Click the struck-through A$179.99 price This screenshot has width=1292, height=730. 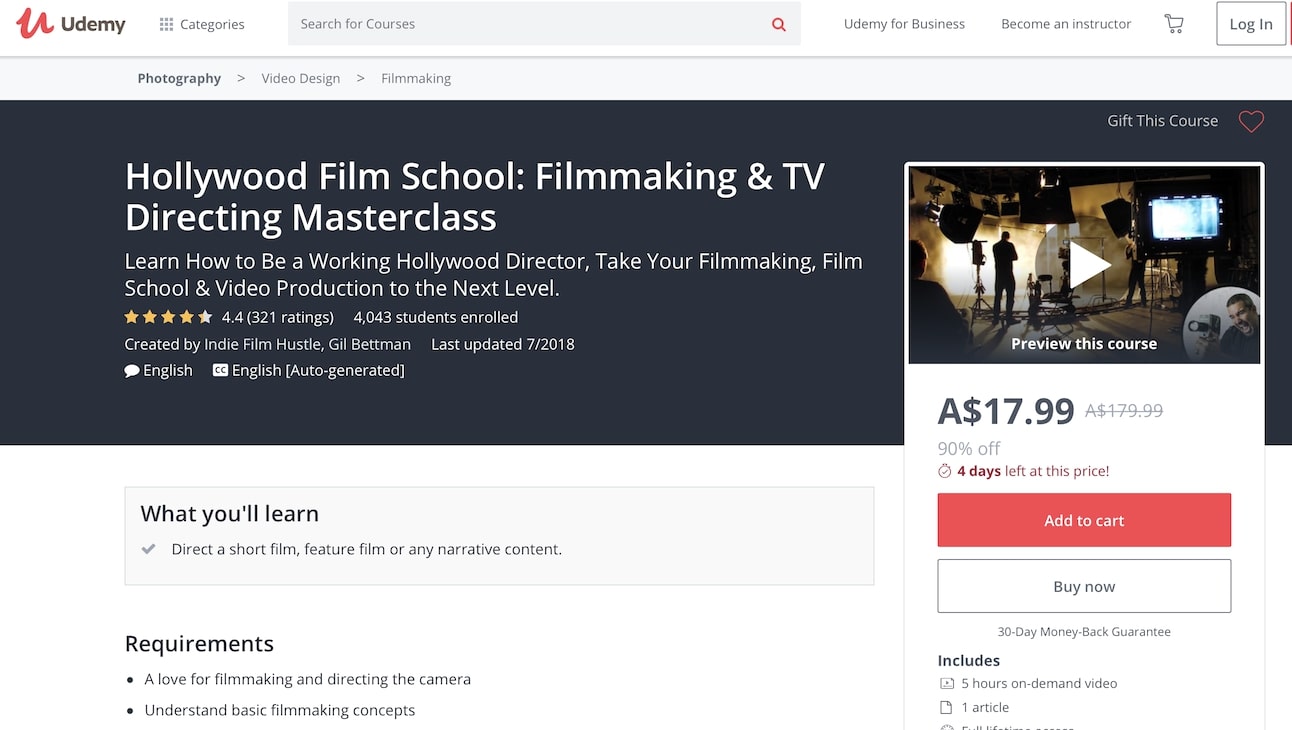[x=1124, y=410]
